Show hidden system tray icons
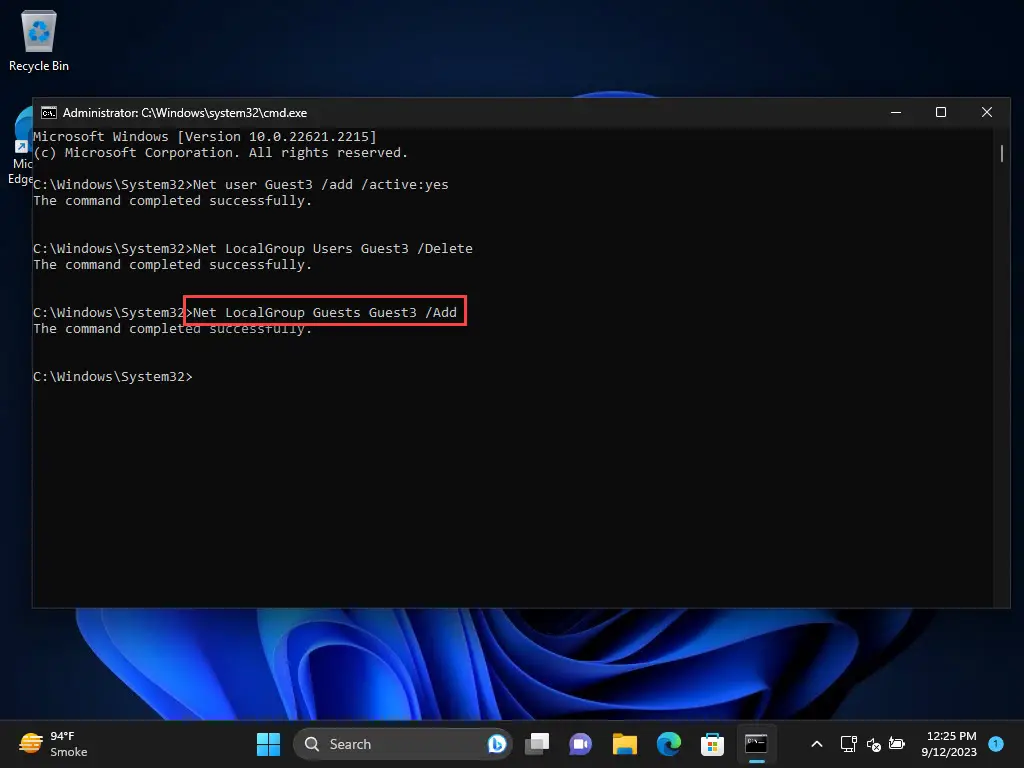 816,744
